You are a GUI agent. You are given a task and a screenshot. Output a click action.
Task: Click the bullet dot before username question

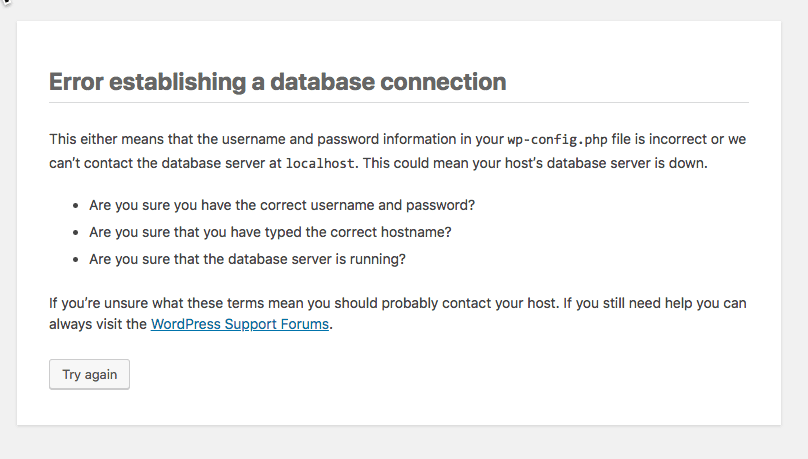76,206
